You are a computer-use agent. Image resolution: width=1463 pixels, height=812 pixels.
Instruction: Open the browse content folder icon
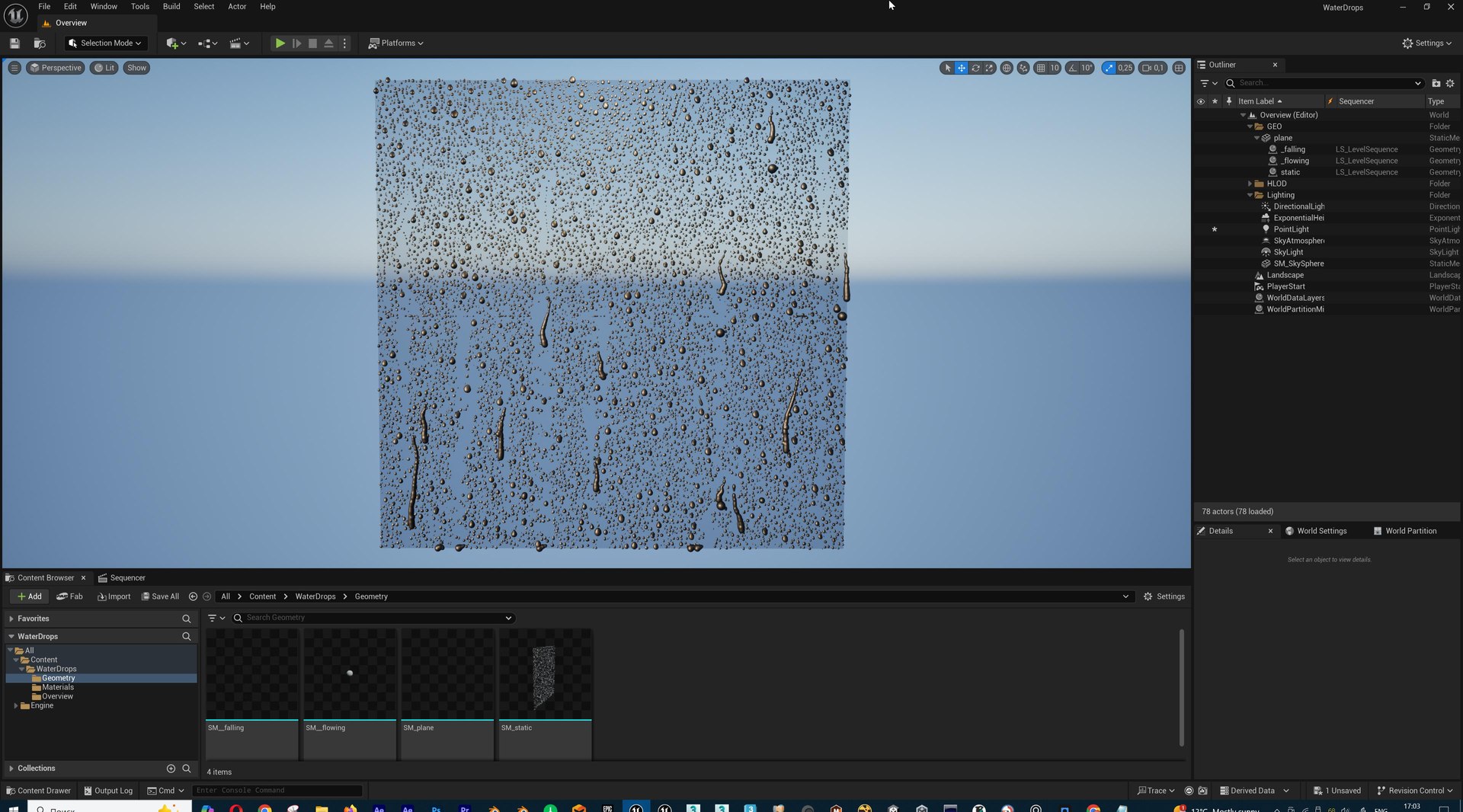[x=40, y=43]
